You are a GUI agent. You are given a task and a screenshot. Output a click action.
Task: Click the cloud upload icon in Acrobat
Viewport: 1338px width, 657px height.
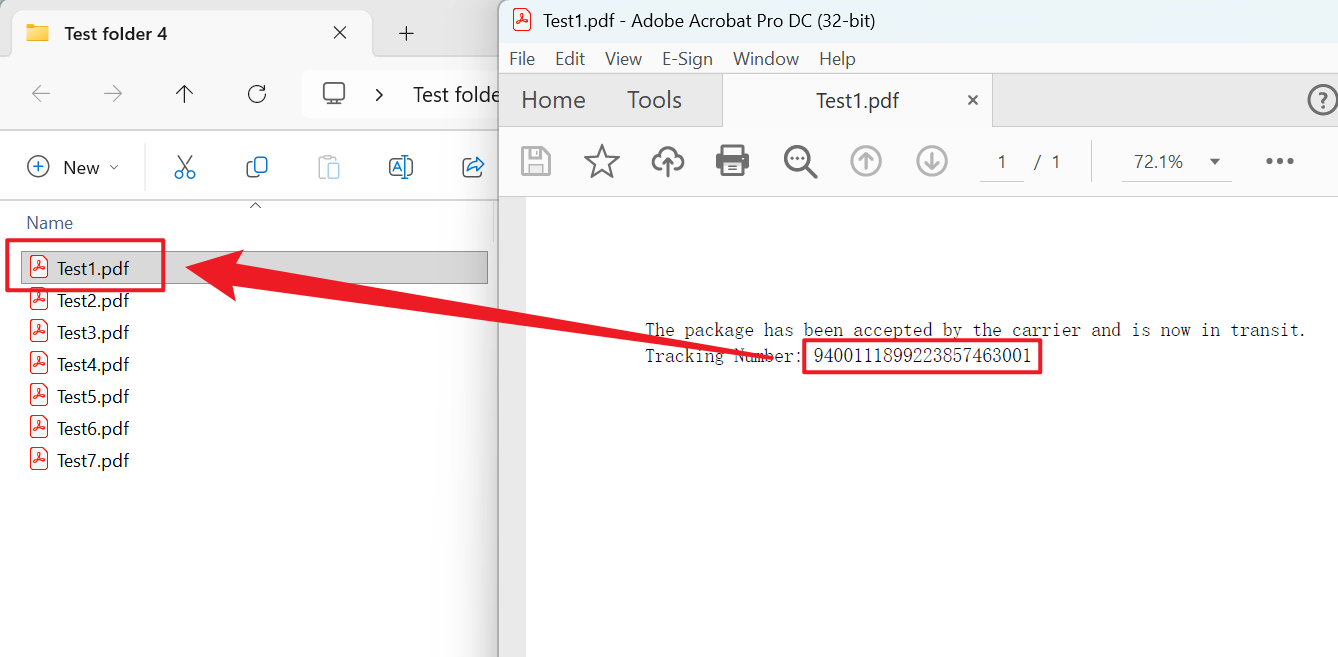668,161
